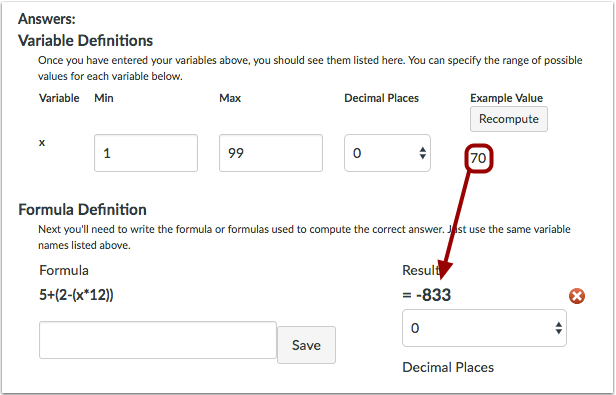Click the saved formula 5+(2-(x*12))
Image resolution: width=616 pixels, height=395 pixels.
76,295
